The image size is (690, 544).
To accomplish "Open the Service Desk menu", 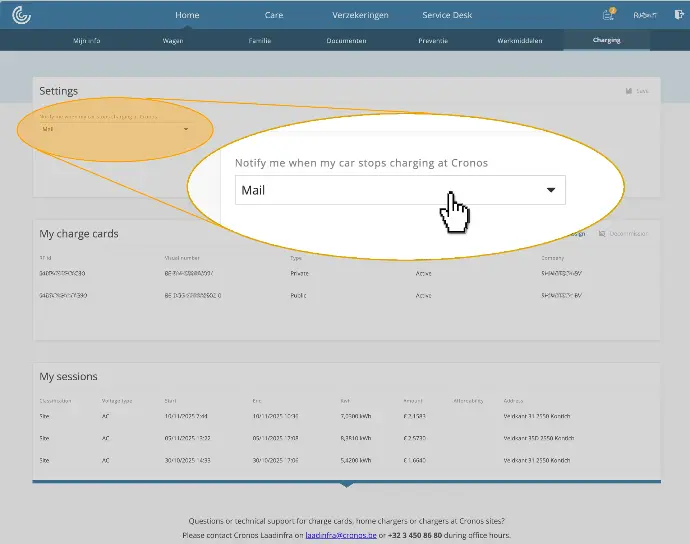I will 447,15.
